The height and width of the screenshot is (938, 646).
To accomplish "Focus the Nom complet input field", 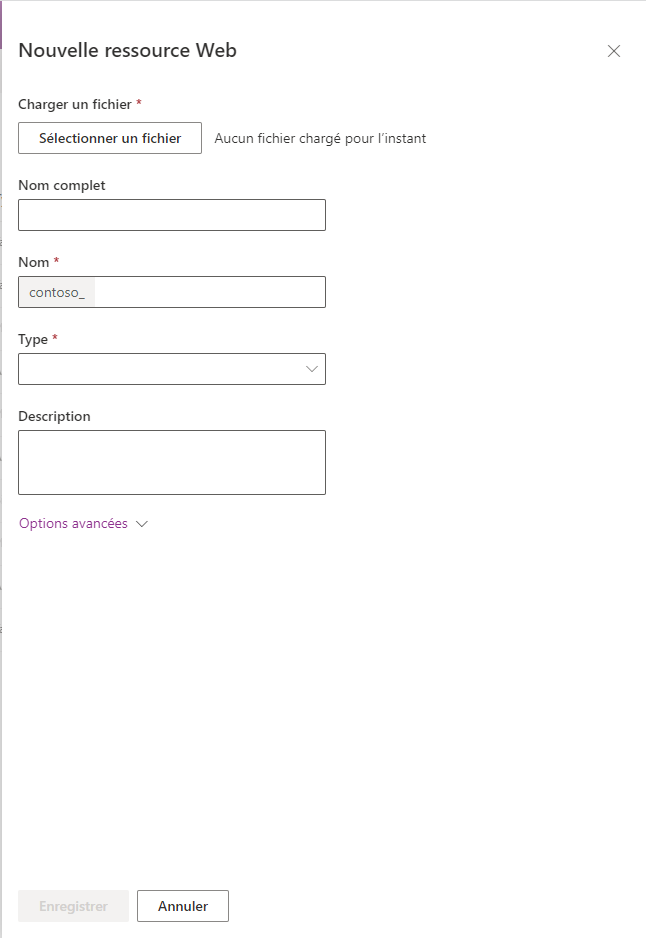I will tap(171, 215).
